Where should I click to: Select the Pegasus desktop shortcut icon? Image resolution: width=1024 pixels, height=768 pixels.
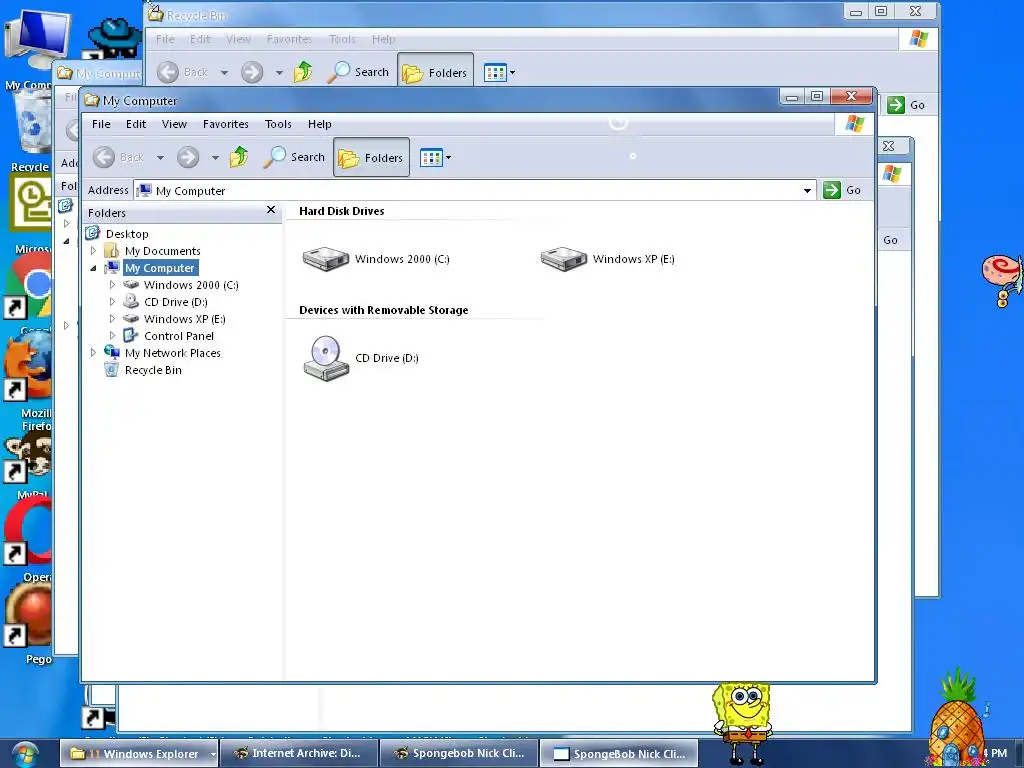click(x=27, y=614)
